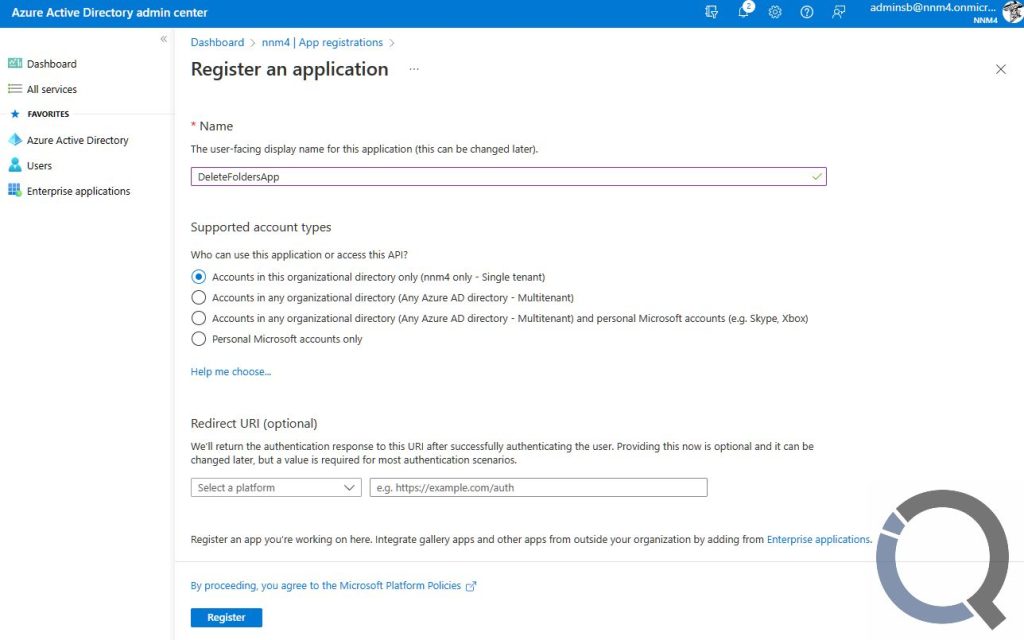Image resolution: width=1024 pixels, height=640 pixels.
Task: Click the Users person icon
Action: click(x=15, y=165)
